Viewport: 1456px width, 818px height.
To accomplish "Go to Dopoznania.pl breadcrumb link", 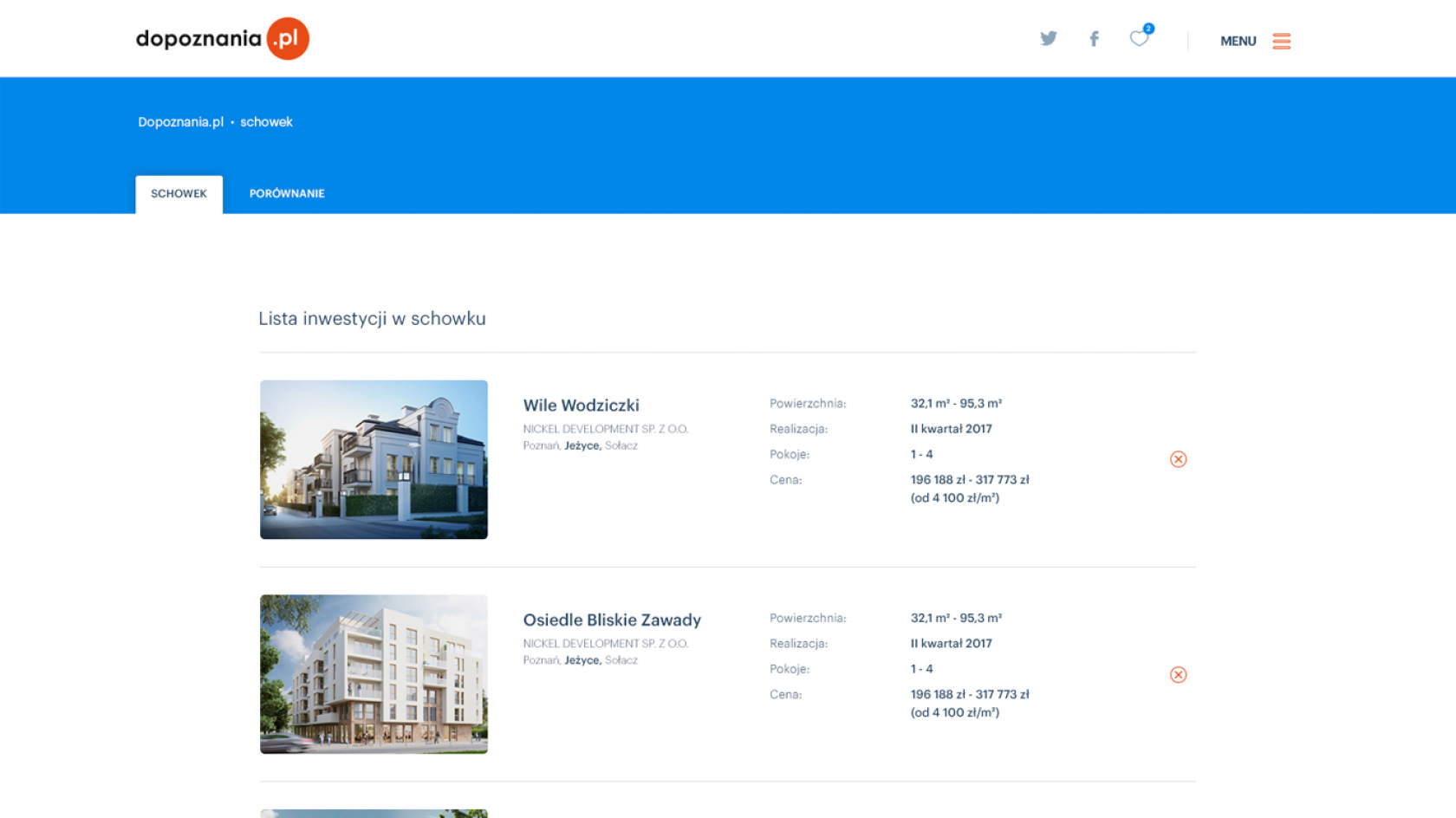I will pos(180,122).
